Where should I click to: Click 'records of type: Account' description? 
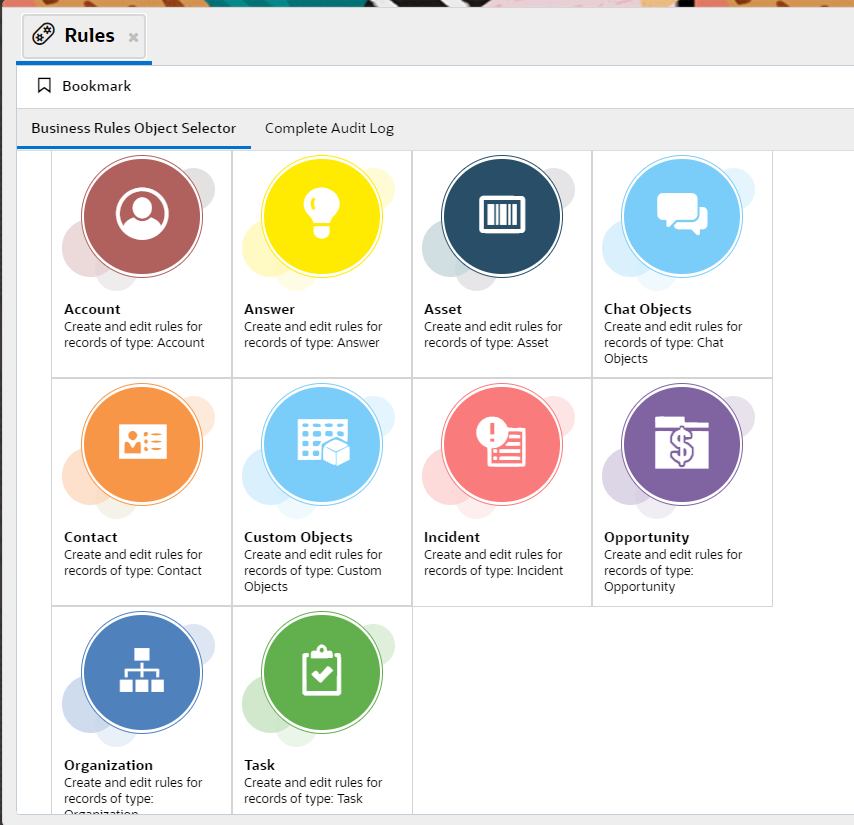tap(134, 343)
